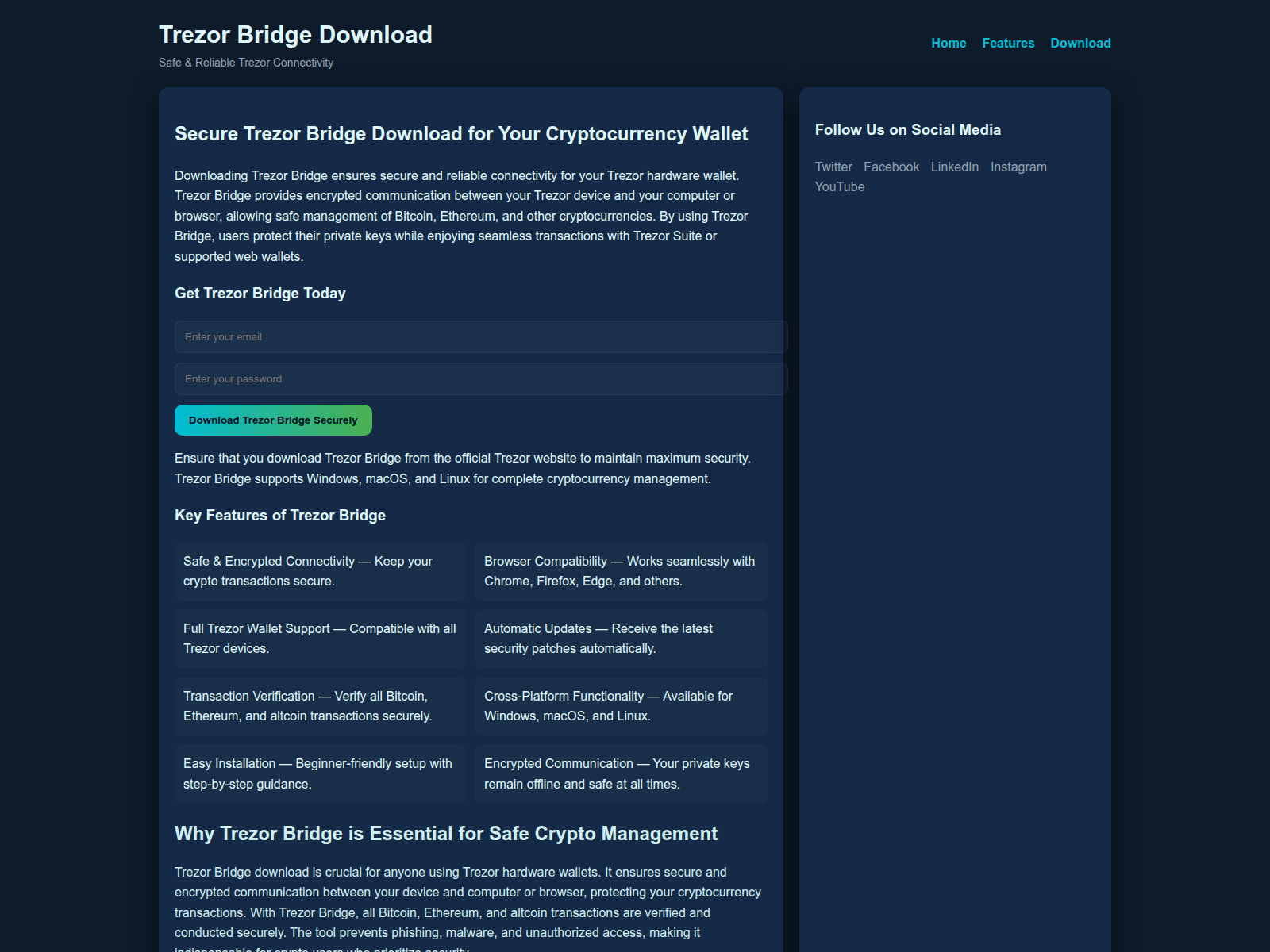Open the Home navigation link
1270x952 pixels.
click(949, 43)
